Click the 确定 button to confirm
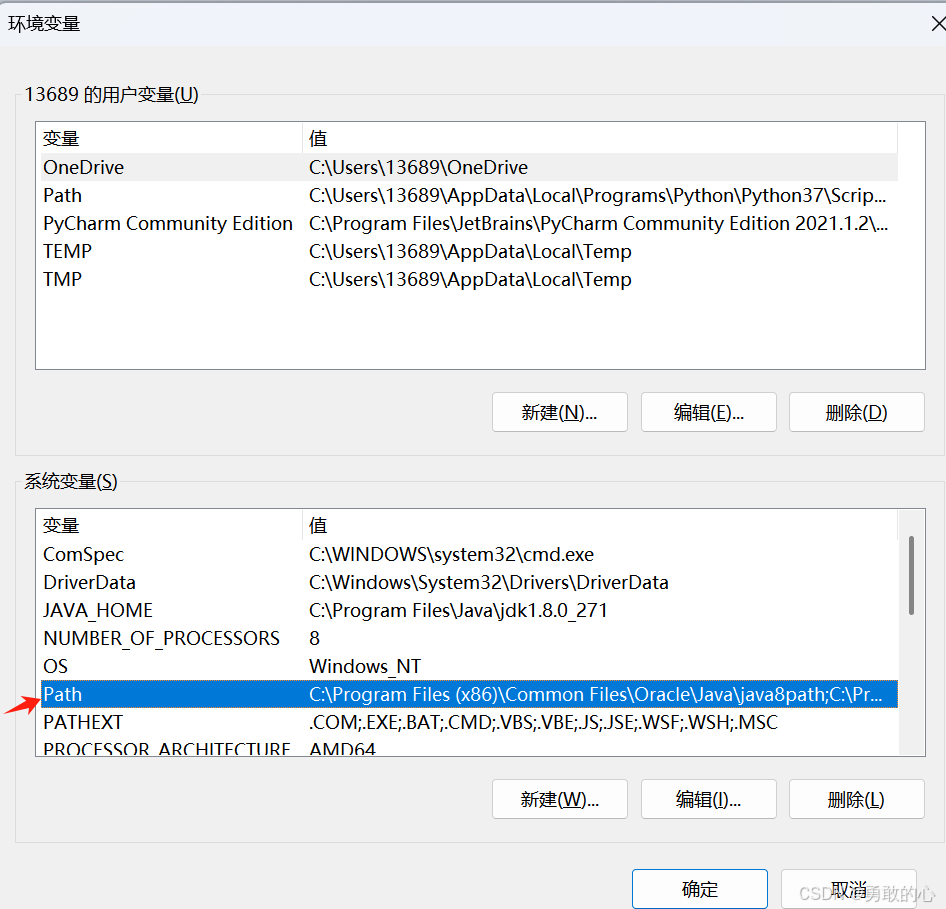The width and height of the screenshot is (946, 909). click(699, 888)
